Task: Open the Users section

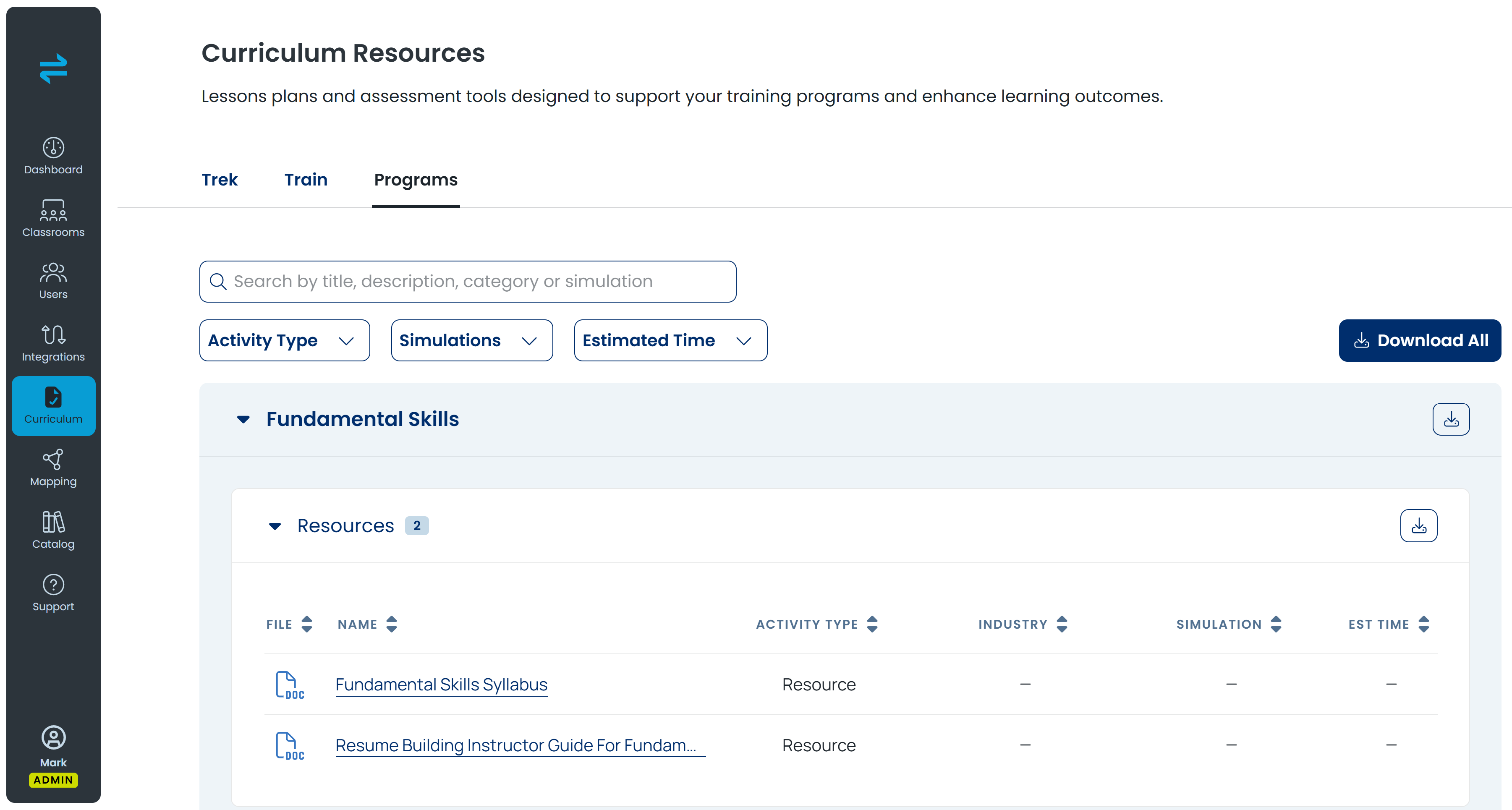Action: click(x=53, y=281)
